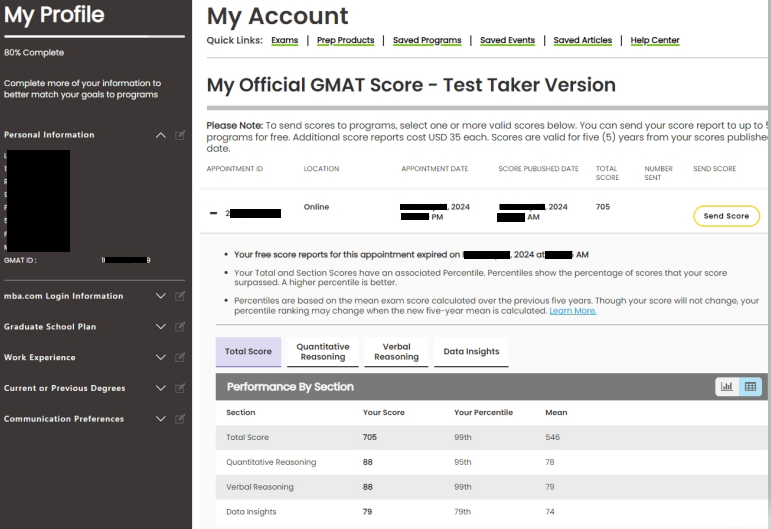Click the My Profile heading

coord(54,14)
